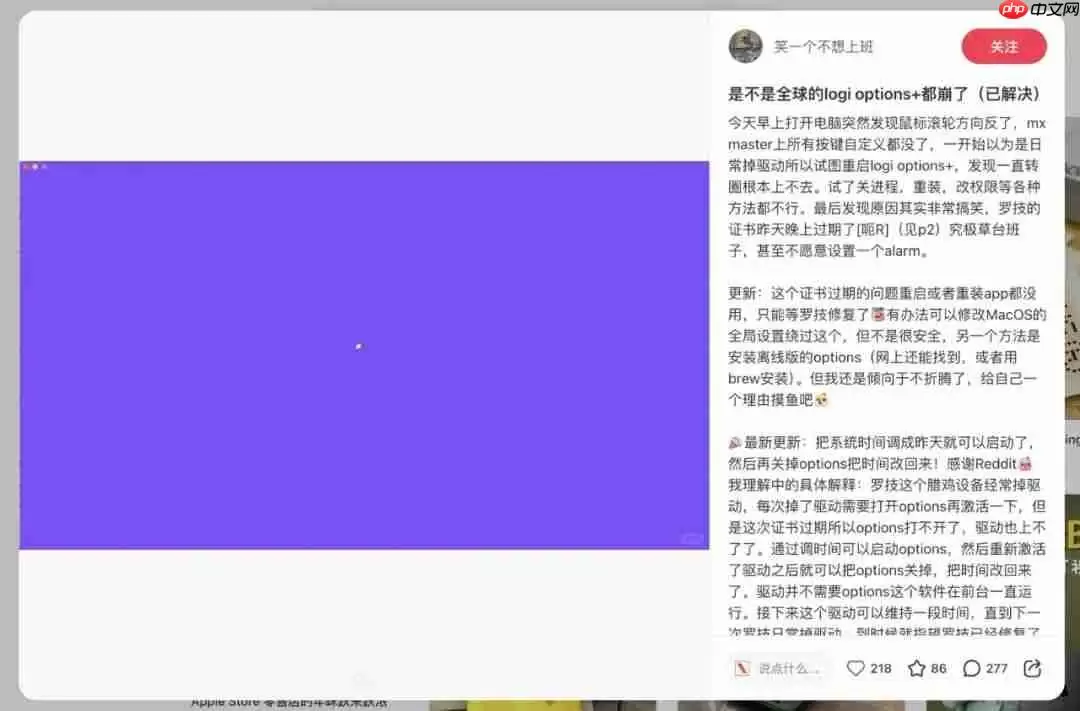Click the yellow minimize dot in the screenshot image

click(x=35, y=167)
